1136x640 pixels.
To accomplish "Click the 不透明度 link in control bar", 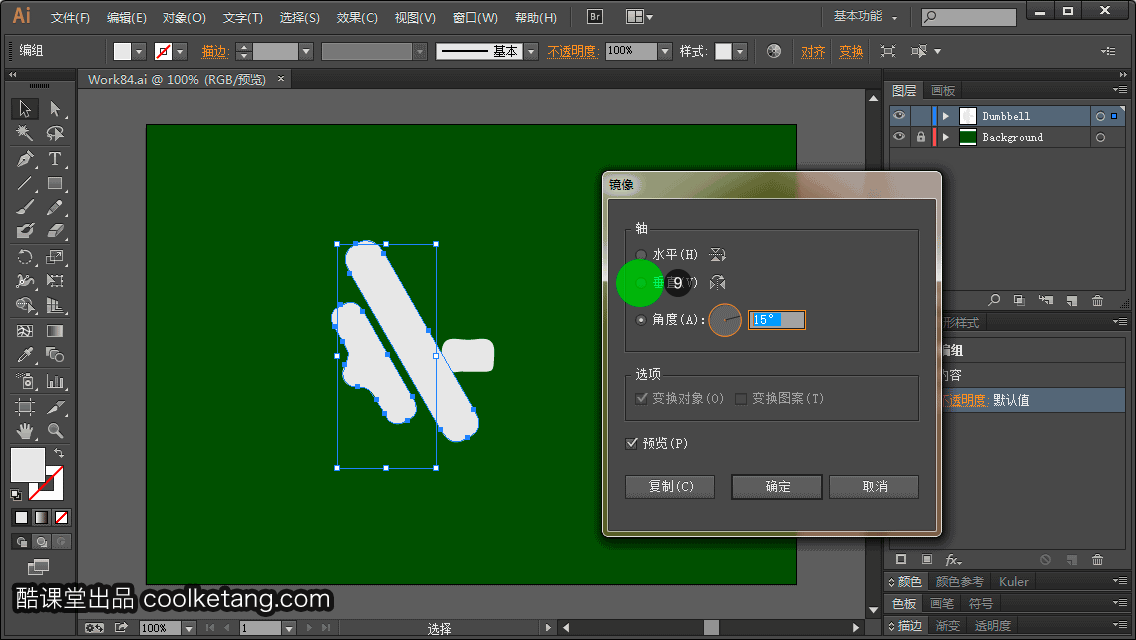I will [572, 51].
